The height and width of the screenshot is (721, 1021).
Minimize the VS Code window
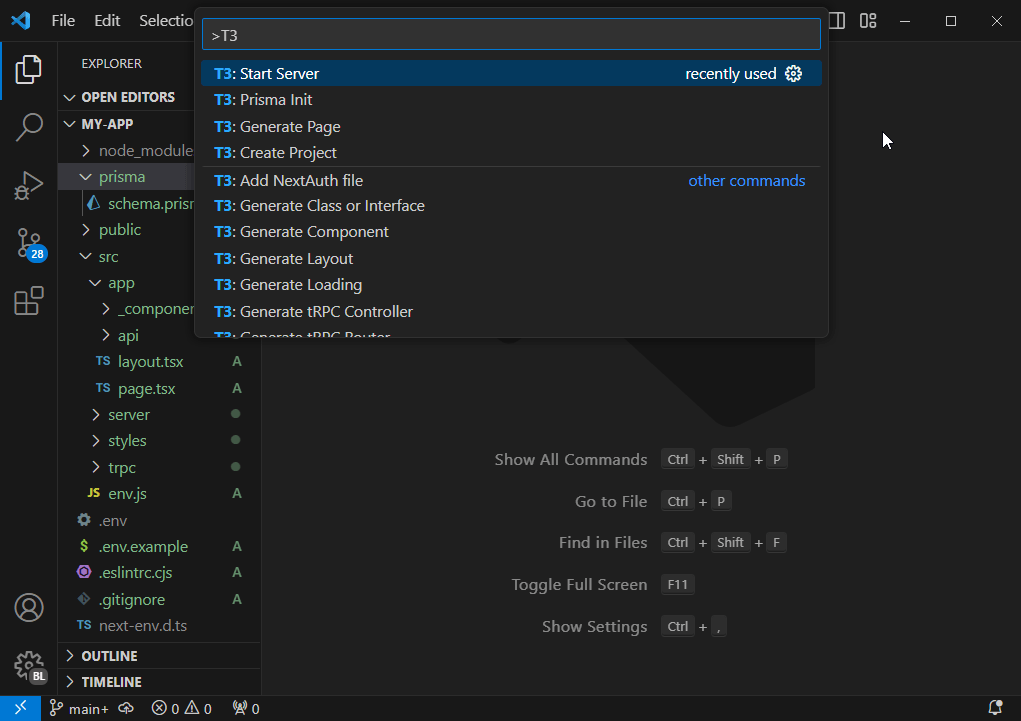(x=904, y=21)
